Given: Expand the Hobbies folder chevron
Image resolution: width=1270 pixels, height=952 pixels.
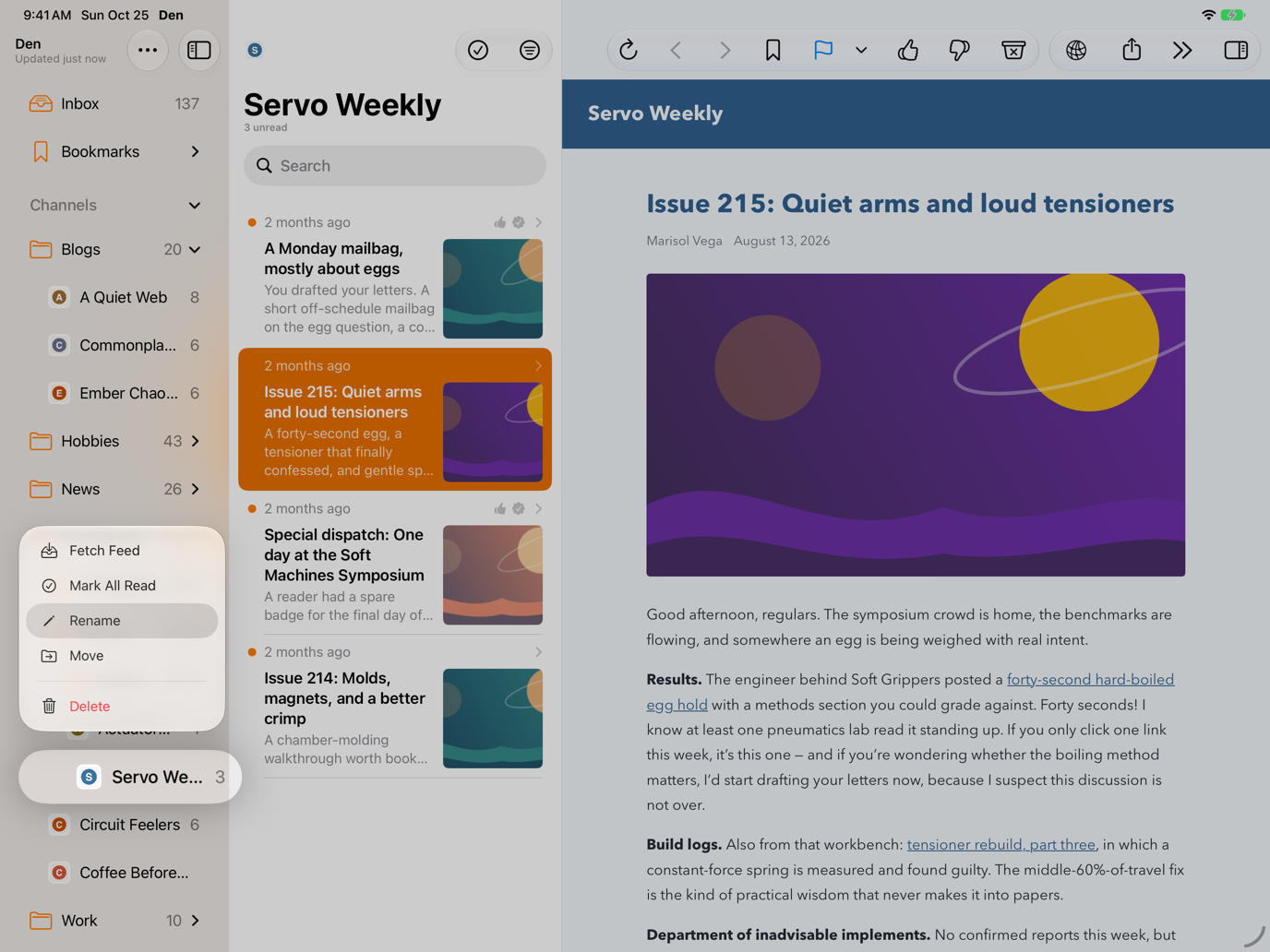Looking at the screenshot, I should click(x=195, y=441).
